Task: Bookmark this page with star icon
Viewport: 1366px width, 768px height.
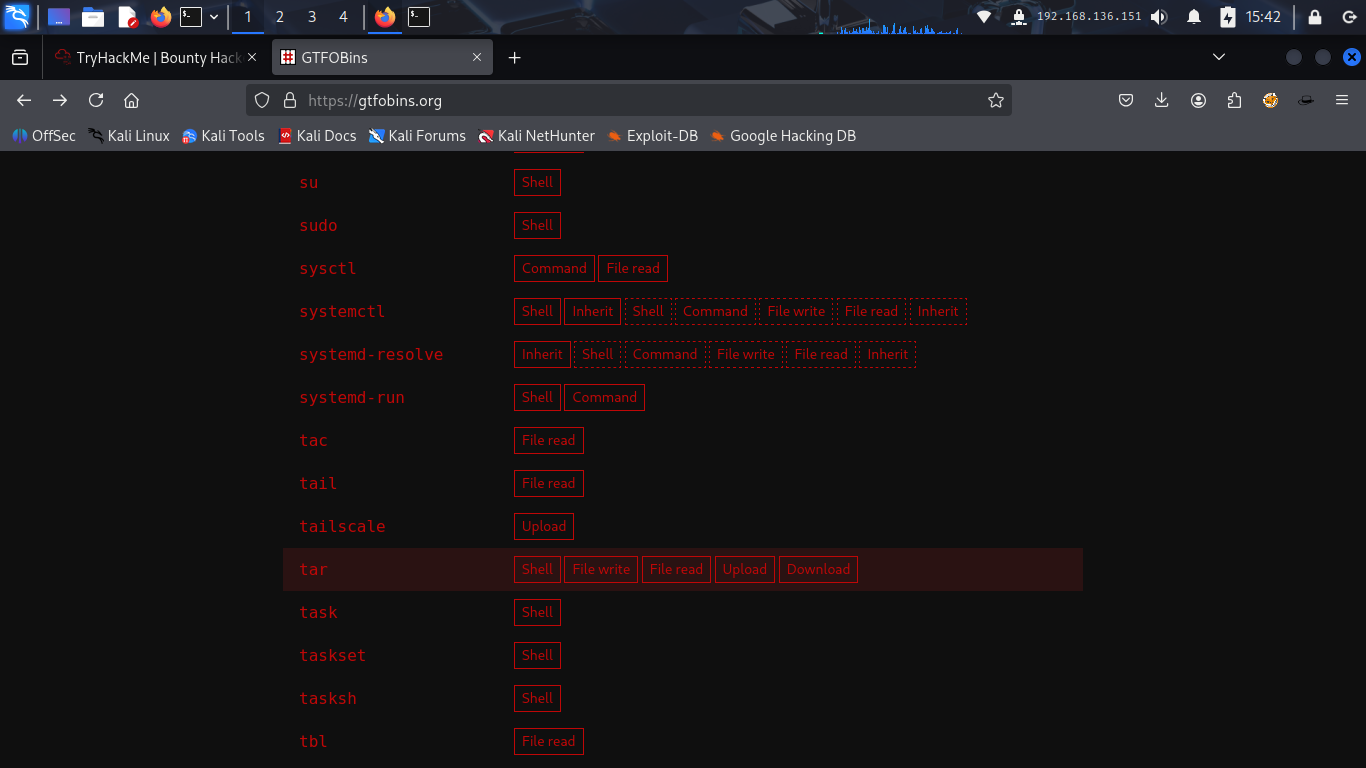Action: tap(995, 100)
